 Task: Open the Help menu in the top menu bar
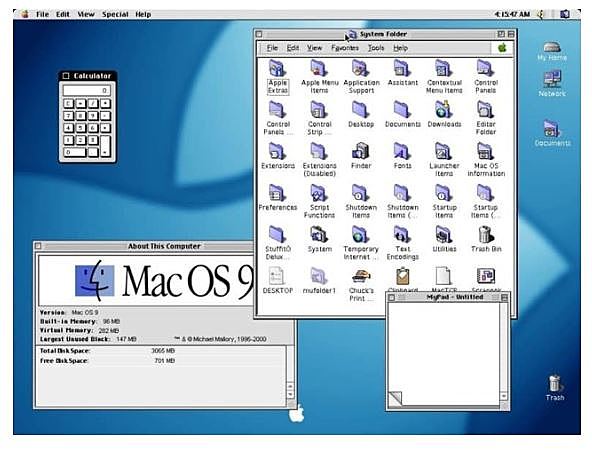(x=143, y=14)
